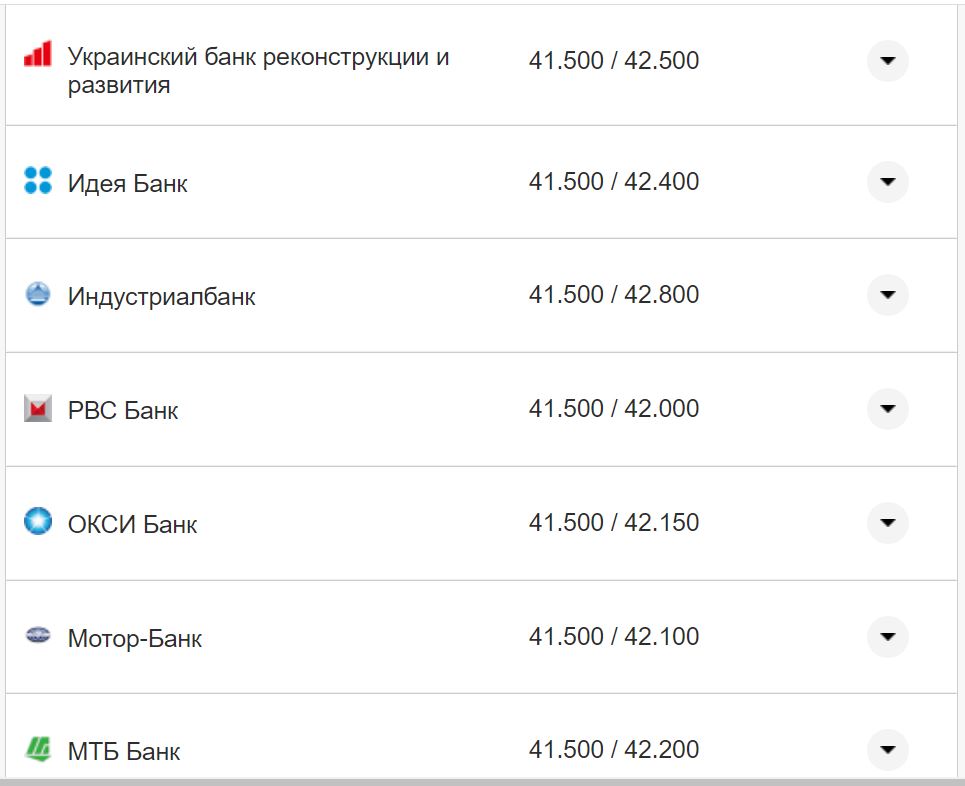965x786 pixels.
Task: Open the Мотор-Банк bank page link
Action: [x=133, y=636]
